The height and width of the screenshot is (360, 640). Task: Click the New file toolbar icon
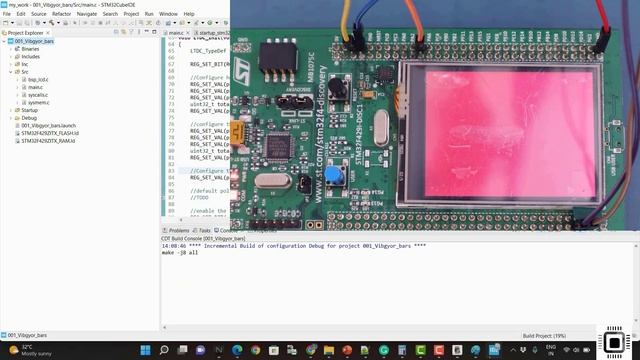tap(6, 23)
